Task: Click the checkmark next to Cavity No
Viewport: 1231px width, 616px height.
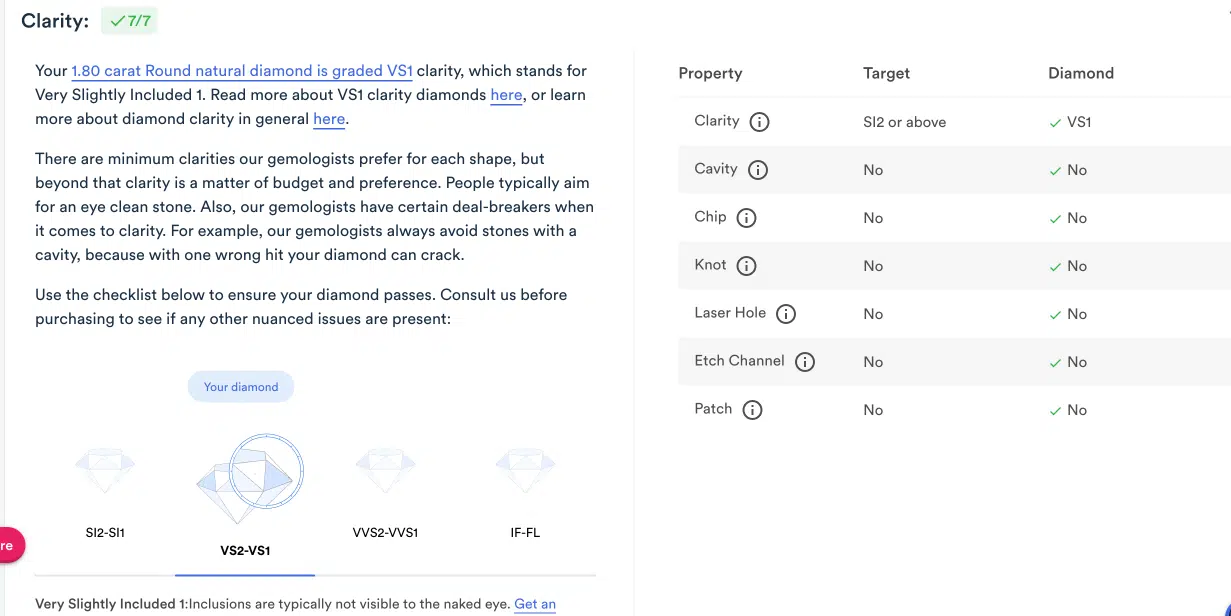Action: coord(1055,169)
